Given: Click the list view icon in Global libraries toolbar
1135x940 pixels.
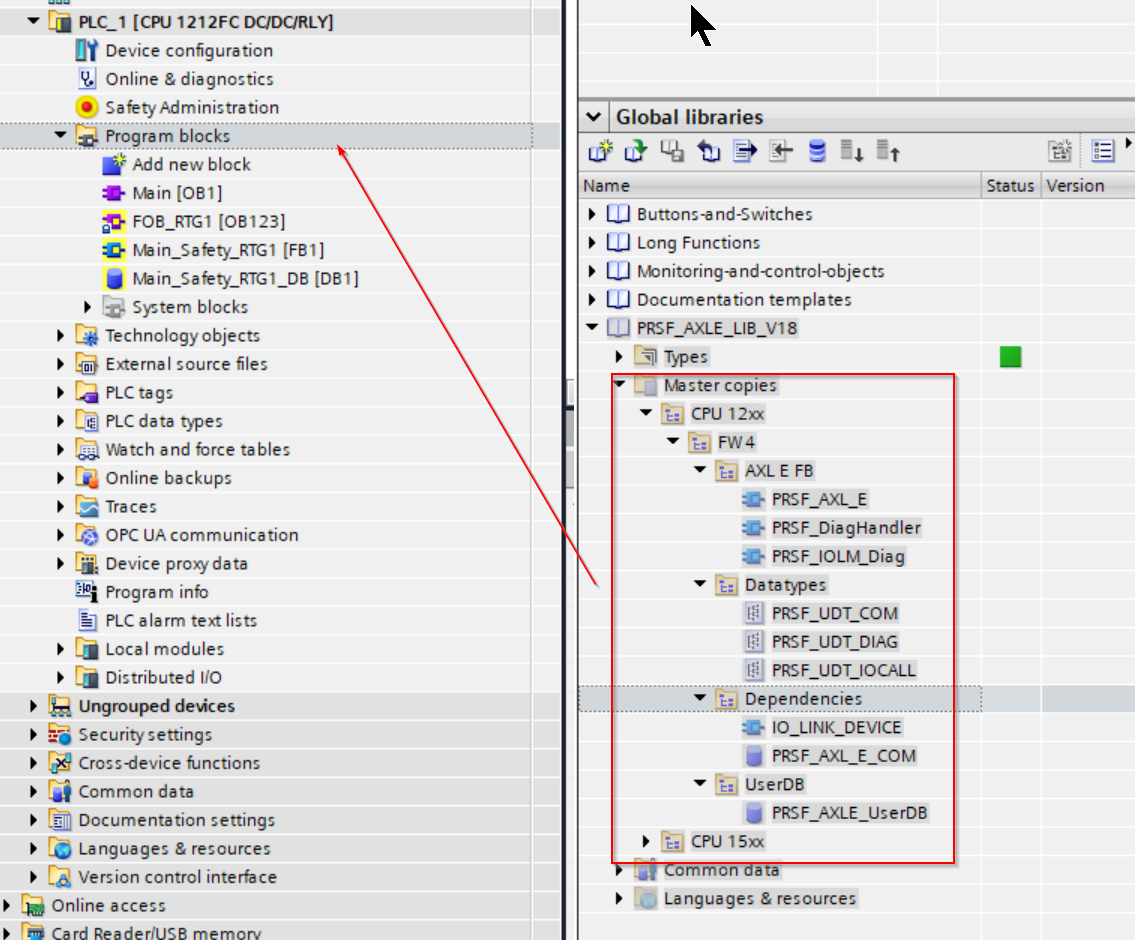Looking at the screenshot, I should (1102, 151).
